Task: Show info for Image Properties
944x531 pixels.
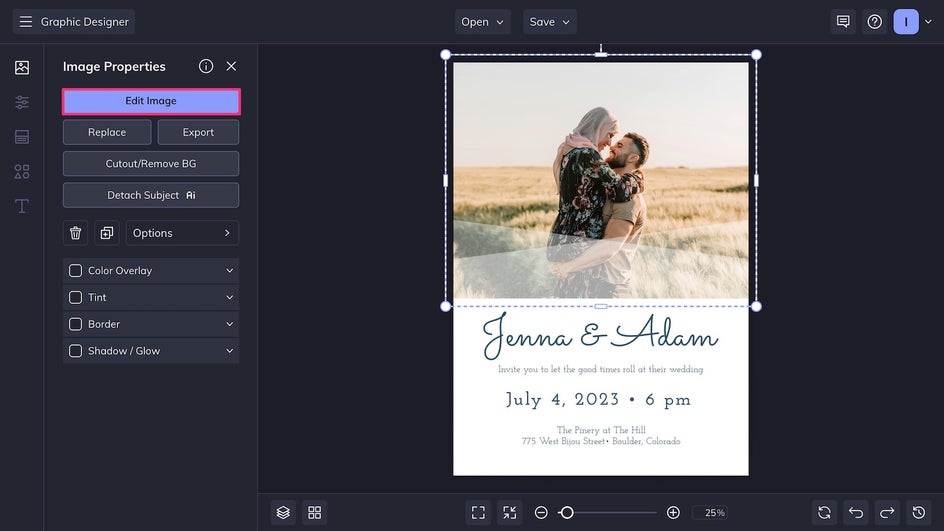Action: click(206, 66)
